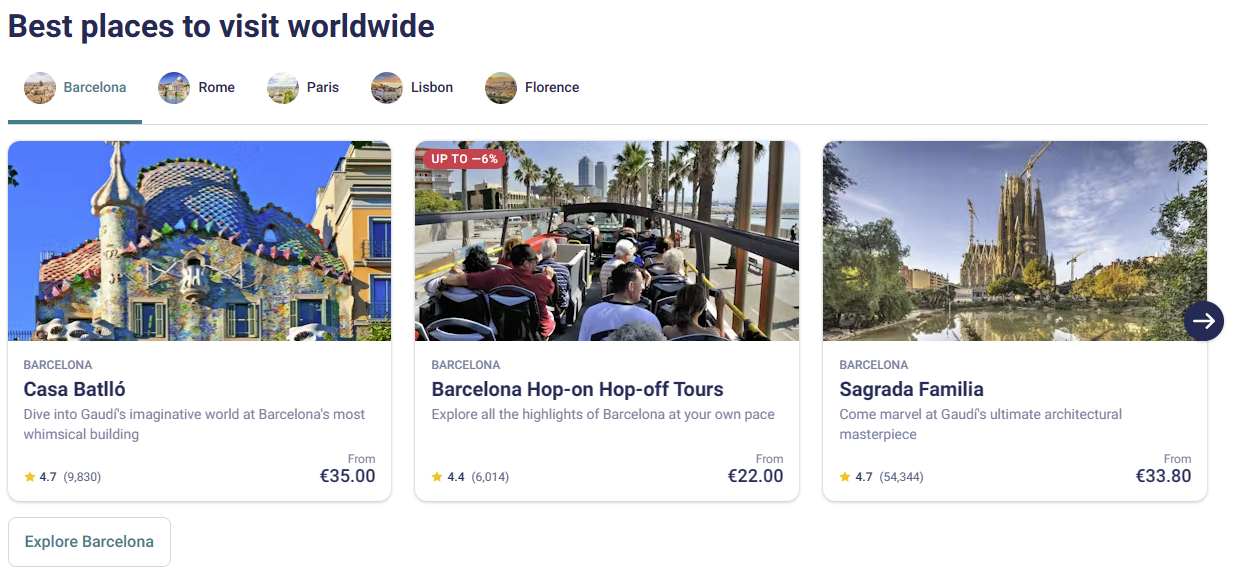Click the next arrow carousel button
This screenshot has height=575, width=1234.
click(1203, 321)
